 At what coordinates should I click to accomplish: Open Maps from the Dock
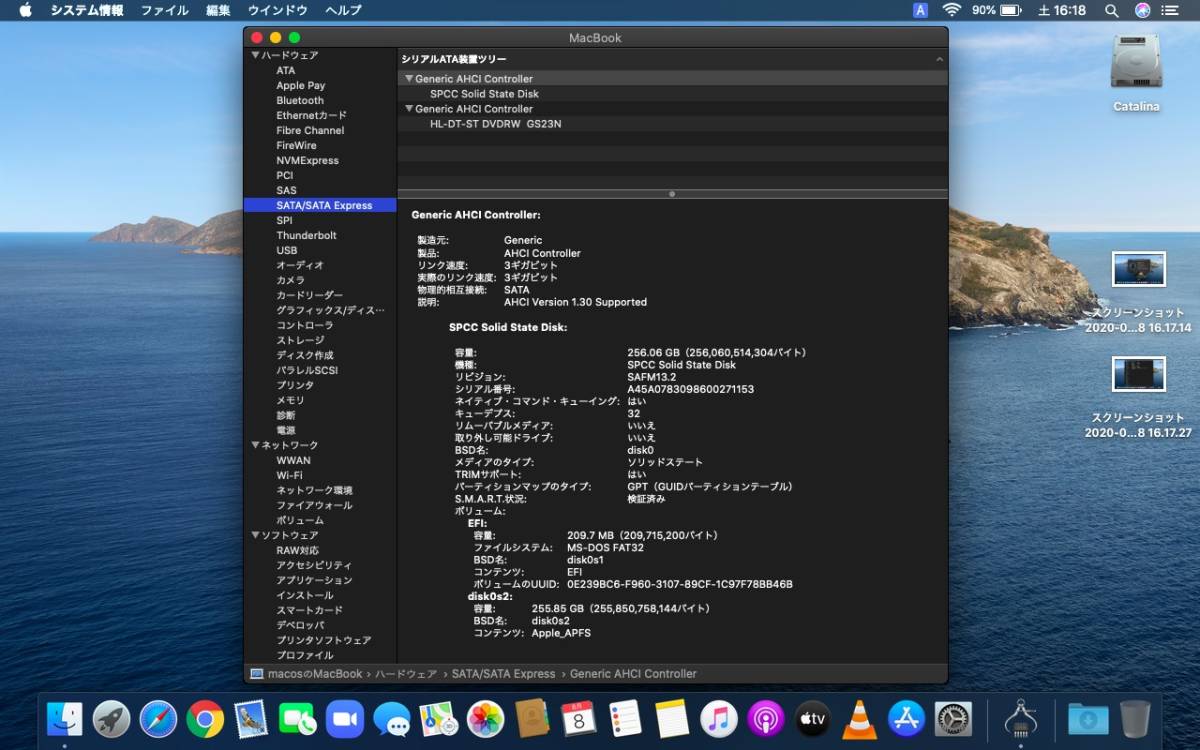pyautogui.click(x=438, y=718)
